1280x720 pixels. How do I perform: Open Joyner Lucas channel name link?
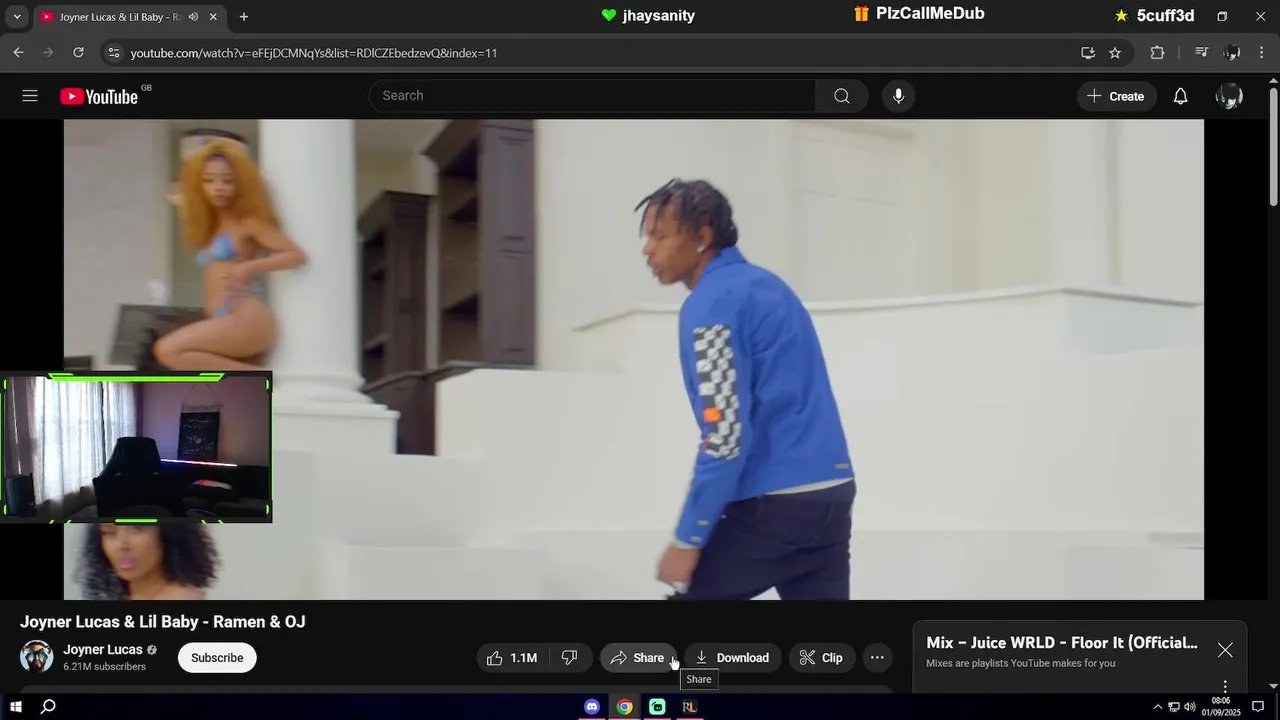pyautogui.click(x=103, y=649)
